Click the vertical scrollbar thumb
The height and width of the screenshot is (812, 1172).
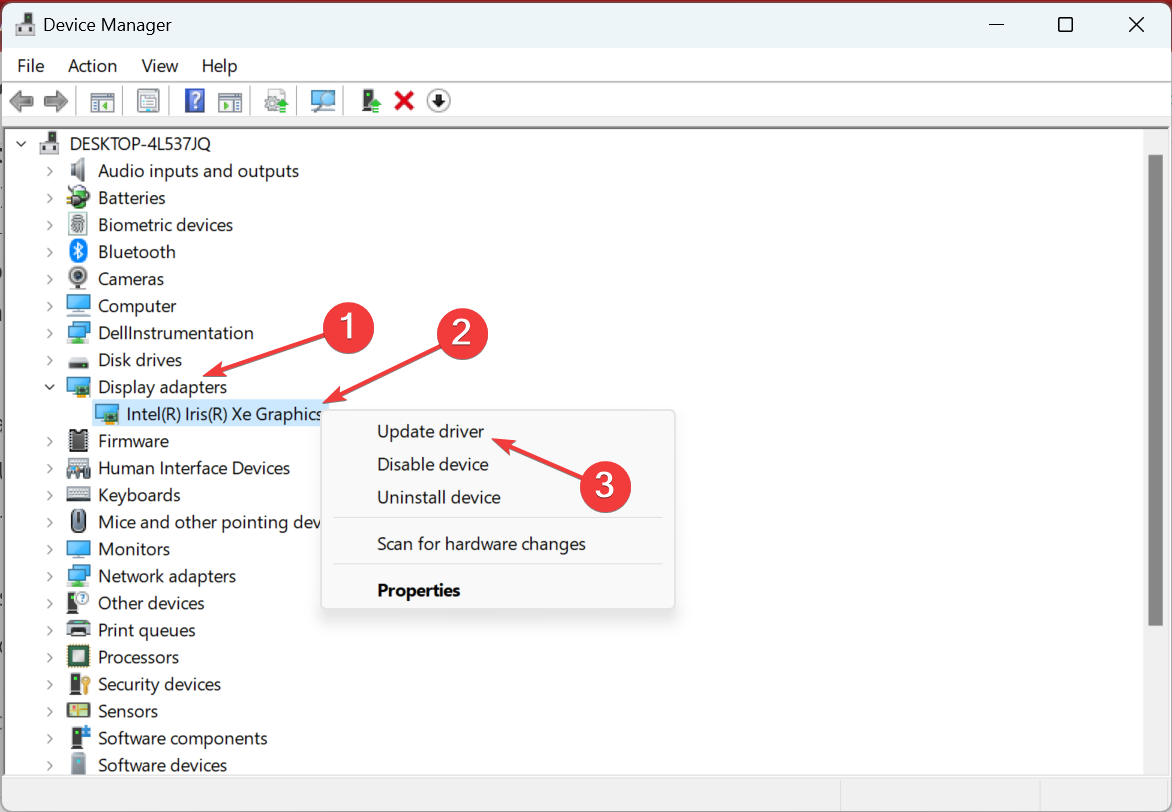click(1156, 390)
